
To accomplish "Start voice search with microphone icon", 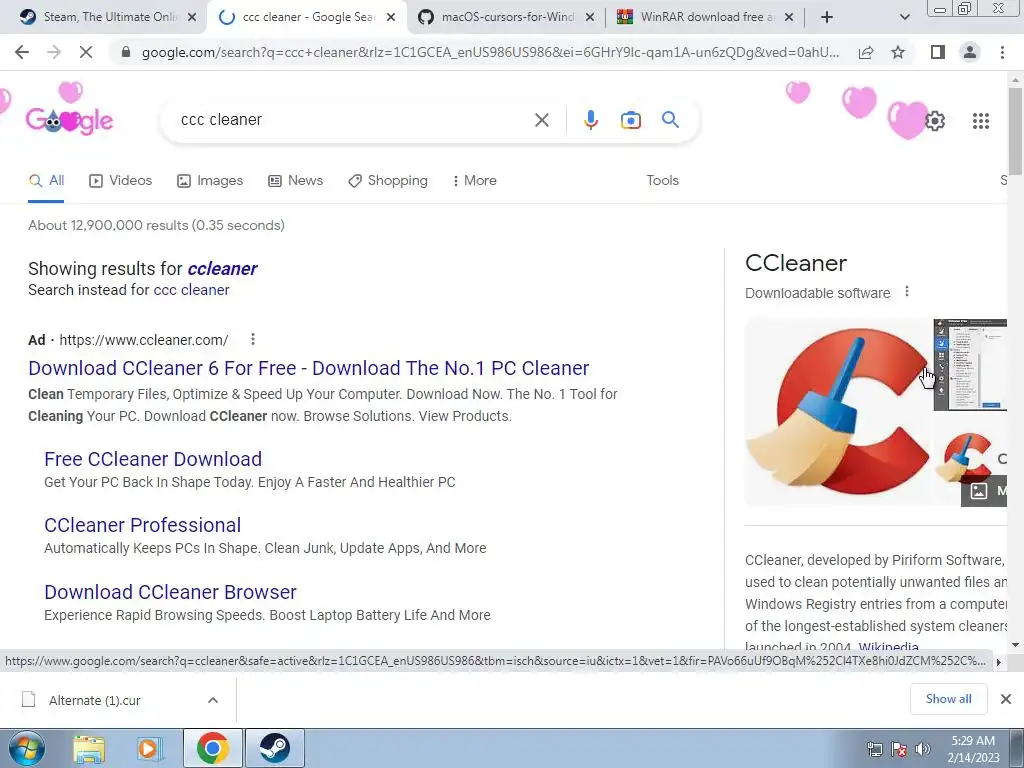I will 590,120.
